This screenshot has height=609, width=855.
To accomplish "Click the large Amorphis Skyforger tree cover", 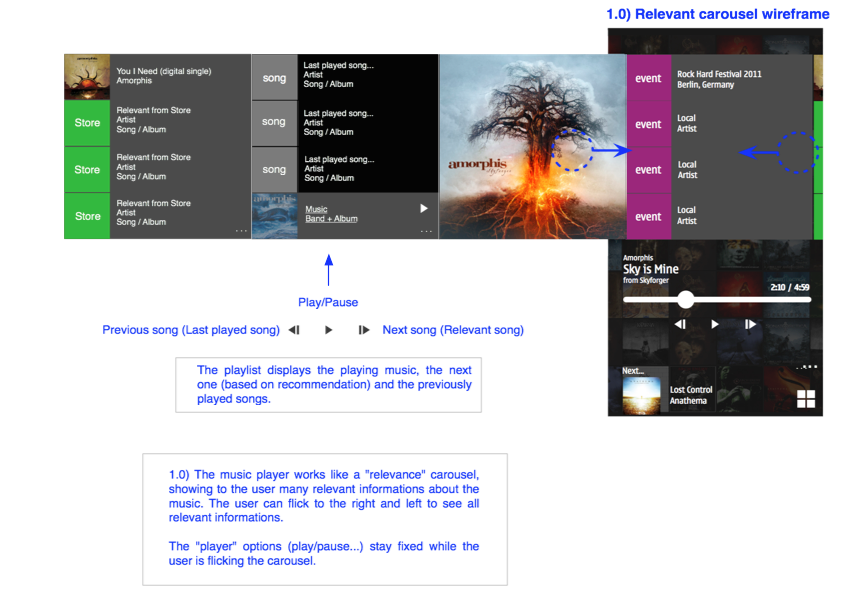I will click(x=533, y=146).
